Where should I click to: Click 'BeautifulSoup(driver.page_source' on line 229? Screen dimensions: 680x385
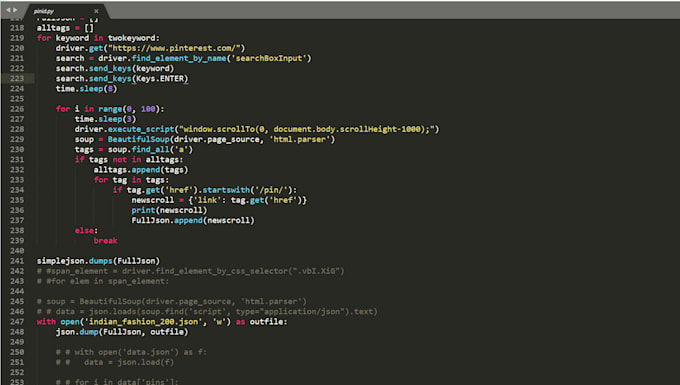pos(184,139)
